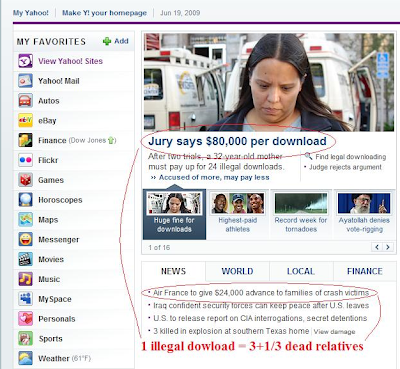The height and width of the screenshot is (369, 400).
Task: Open the Find legal downloading link
Action: (351, 157)
